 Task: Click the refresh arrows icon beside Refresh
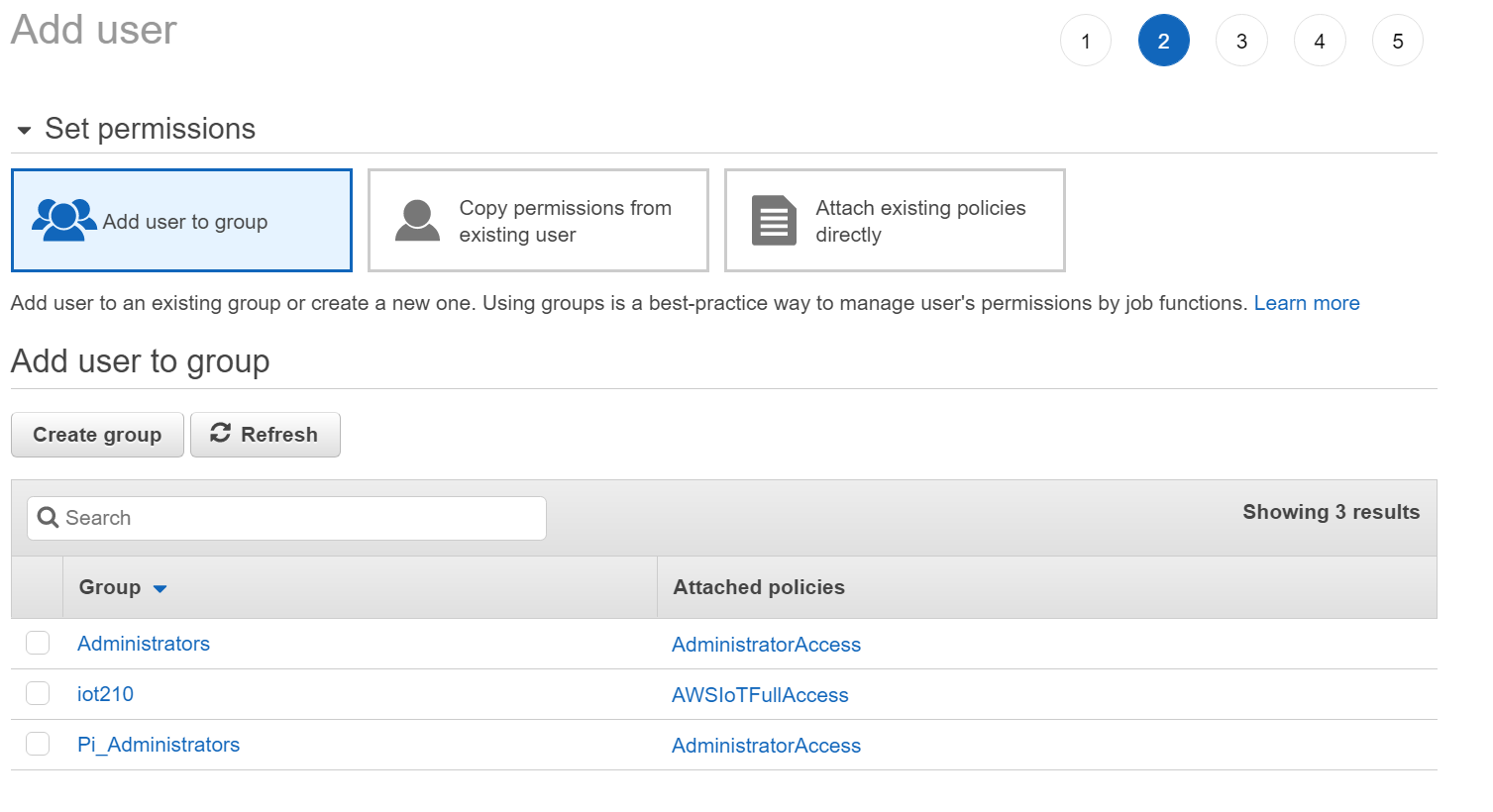click(220, 434)
